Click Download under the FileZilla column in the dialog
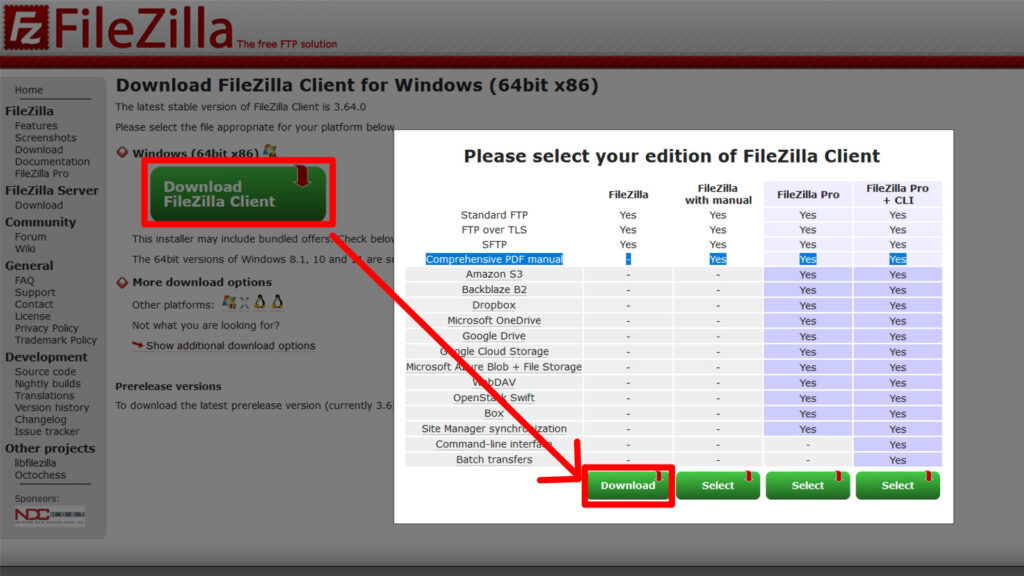1024x576 pixels. click(628, 485)
